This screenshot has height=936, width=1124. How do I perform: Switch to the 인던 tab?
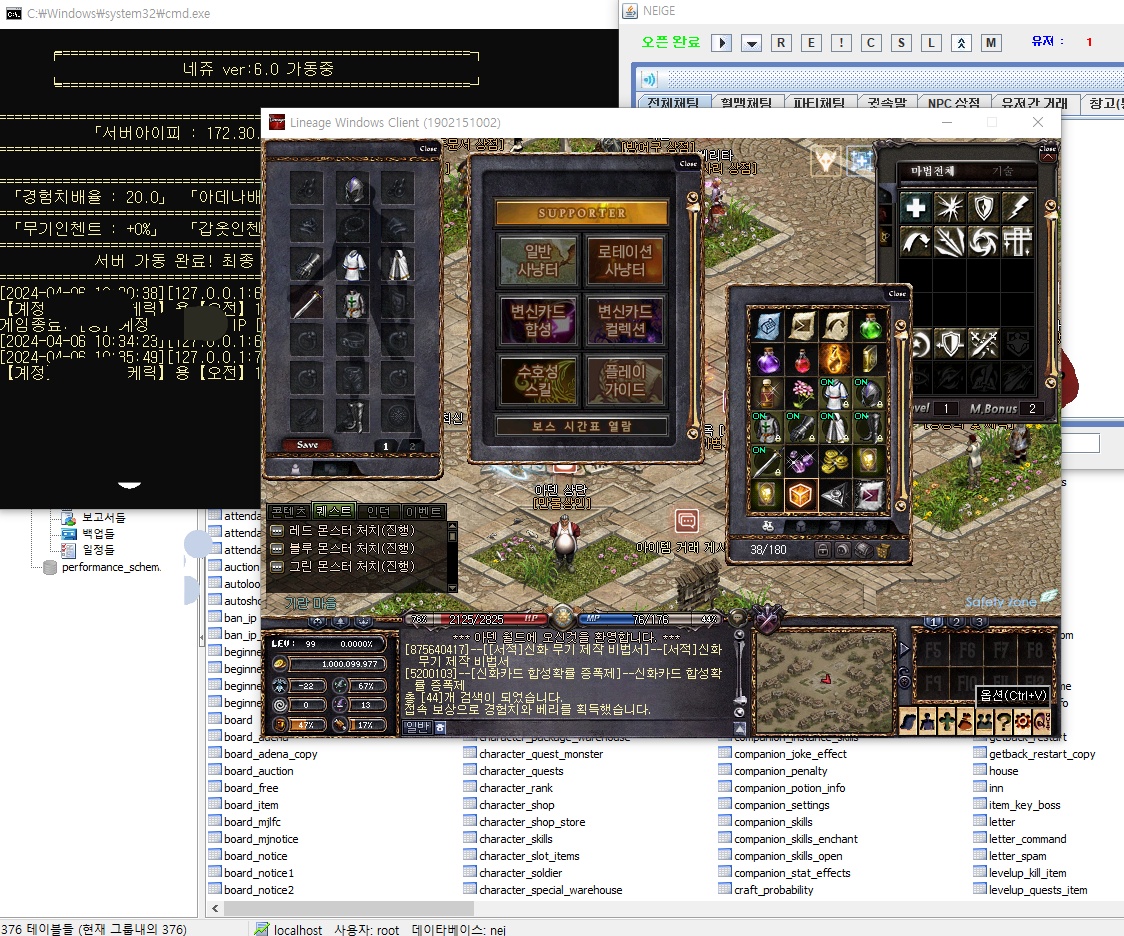(378, 512)
